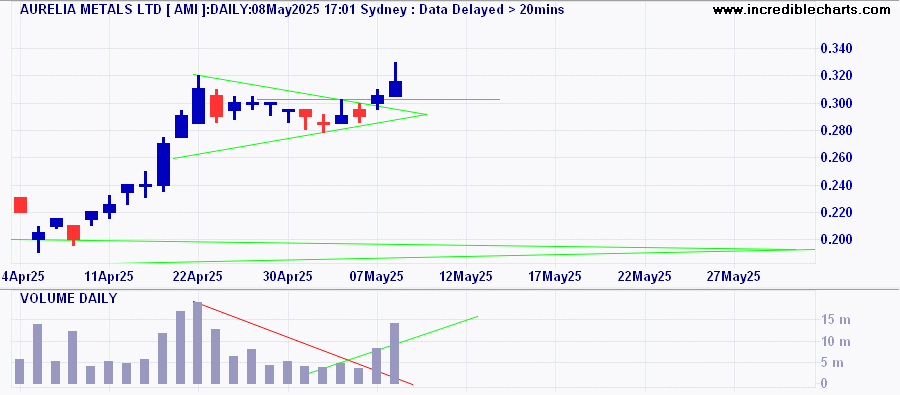Click the VOLUME DAILY panel title

68,299
